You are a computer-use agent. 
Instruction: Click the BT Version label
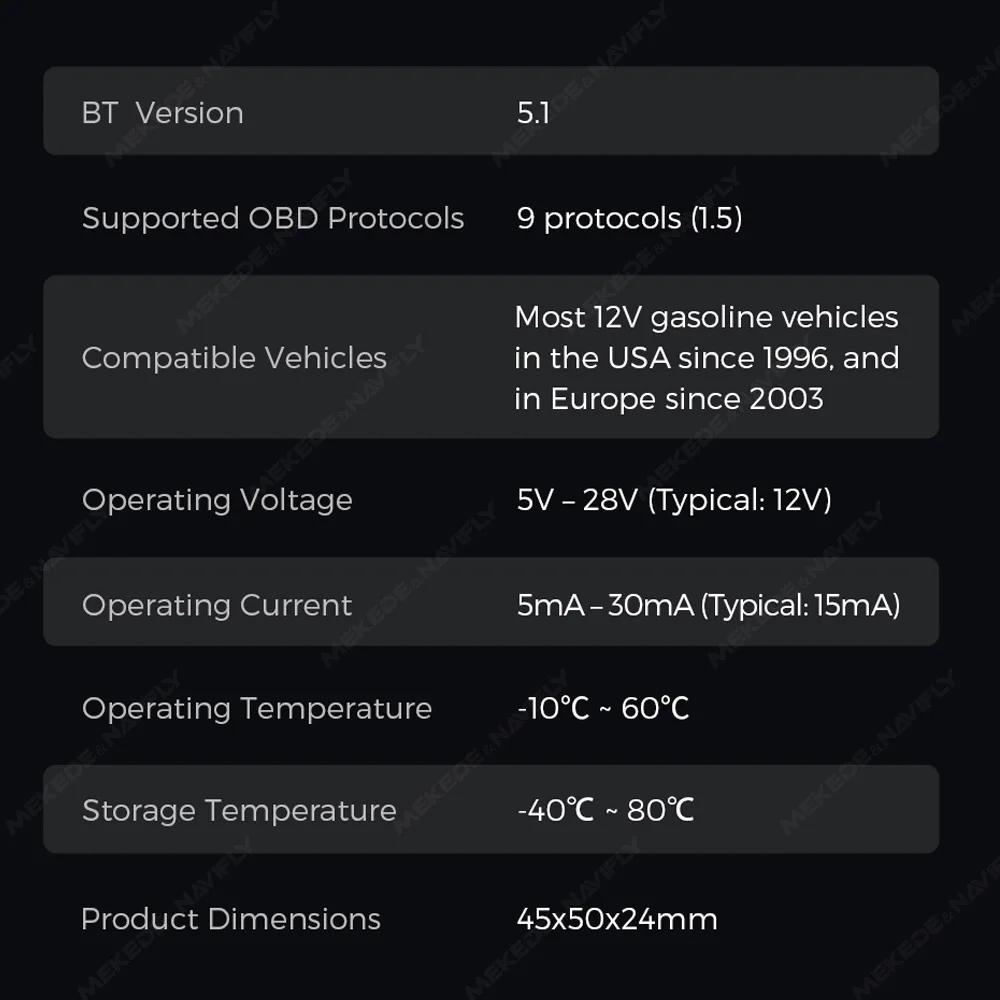(x=162, y=112)
